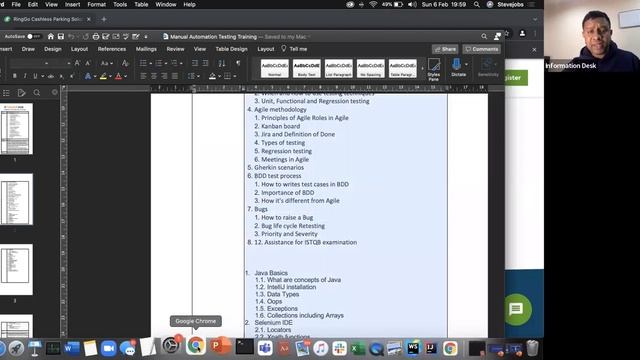Click the Print icon in quick access toolbar
Image resolution: width=640 pixels, height=360 pixels.
(x=96, y=36)
